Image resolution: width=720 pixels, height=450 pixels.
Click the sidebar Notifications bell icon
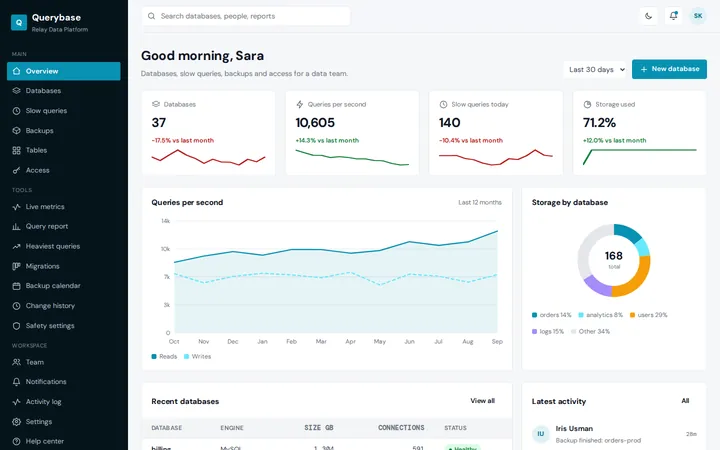tap(17, 382)
